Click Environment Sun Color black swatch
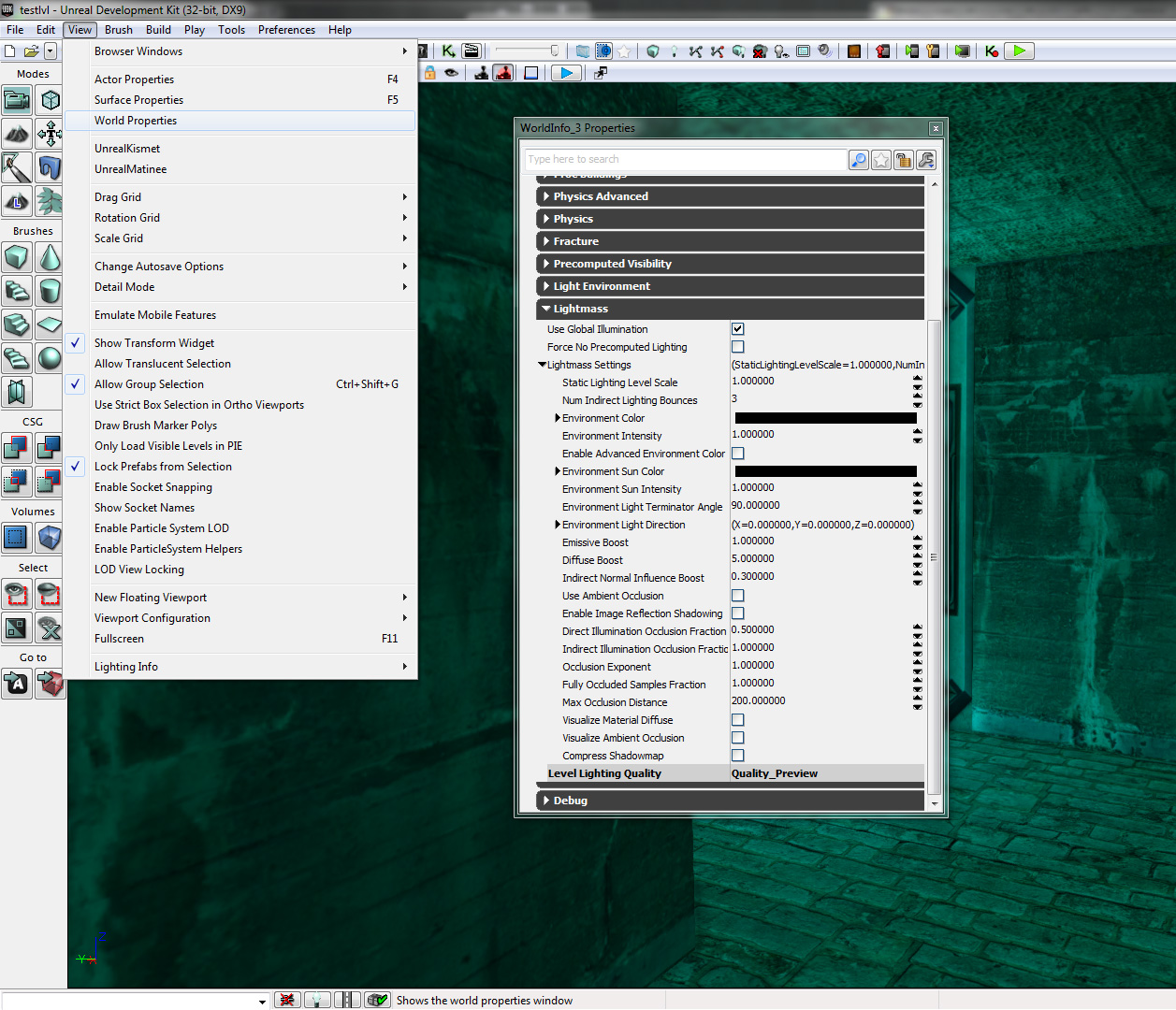 point(826,471)
